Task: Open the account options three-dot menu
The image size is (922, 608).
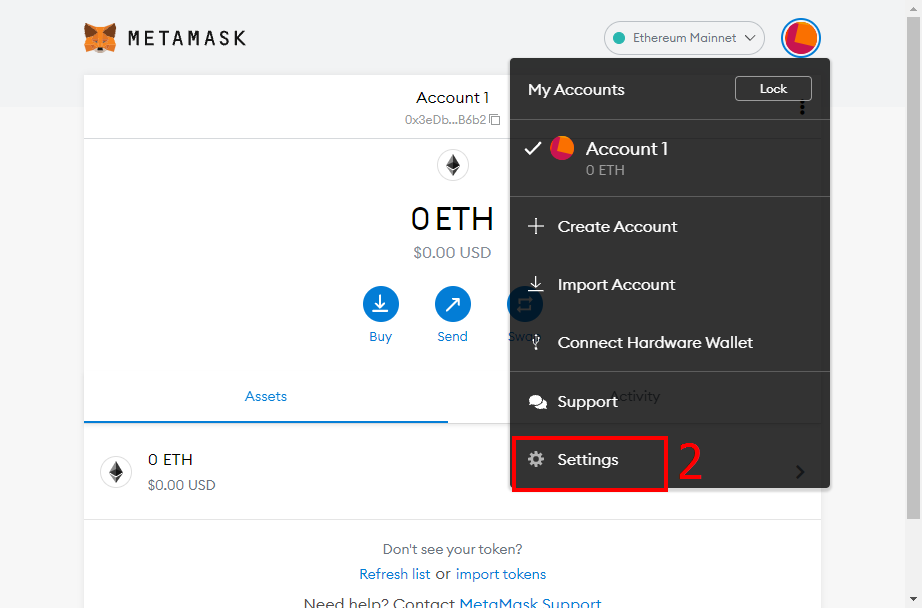Action: click(x=802, y=108)
